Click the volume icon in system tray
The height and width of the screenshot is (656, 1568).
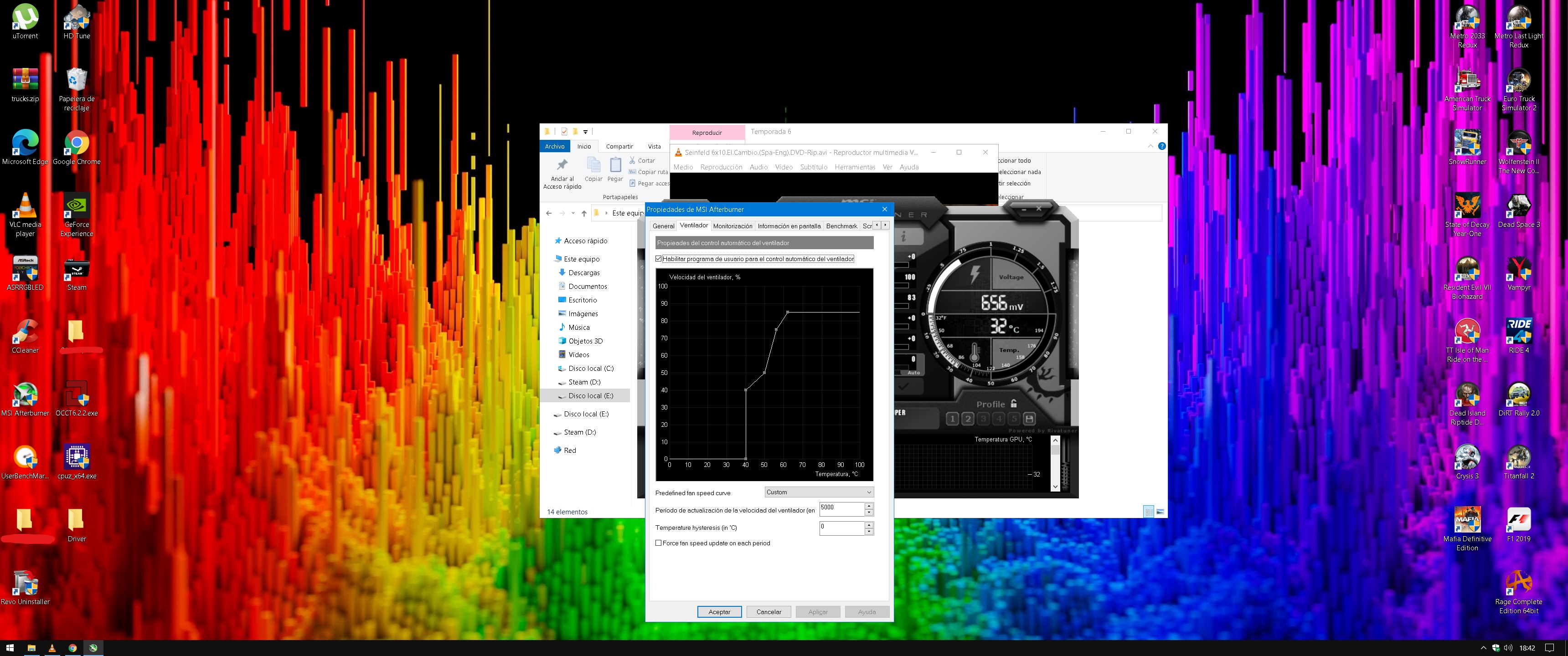click(1508, 648)
